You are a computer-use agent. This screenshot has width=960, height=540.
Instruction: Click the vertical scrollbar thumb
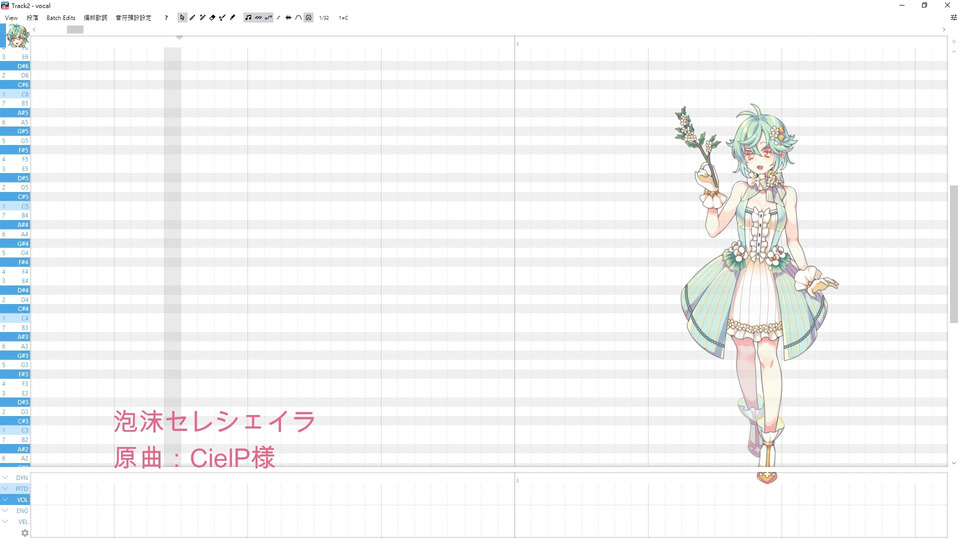953,254
